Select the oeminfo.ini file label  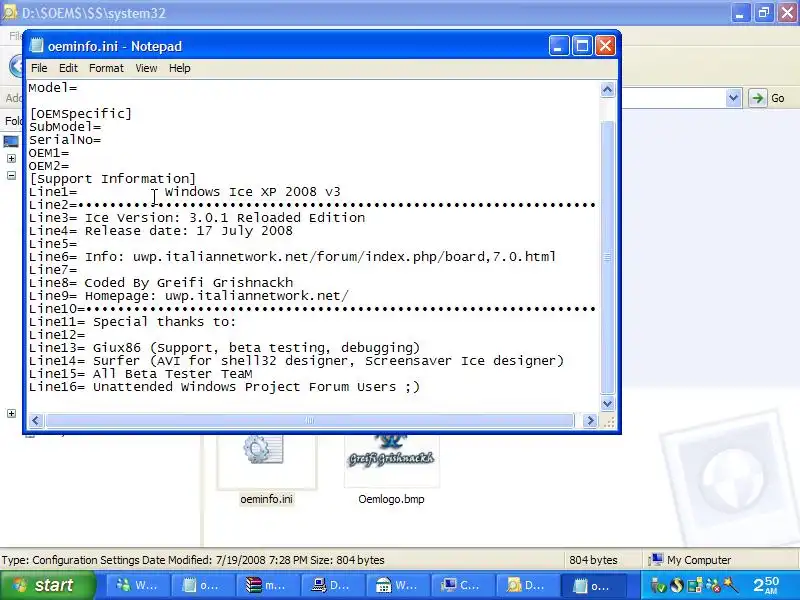266,499
